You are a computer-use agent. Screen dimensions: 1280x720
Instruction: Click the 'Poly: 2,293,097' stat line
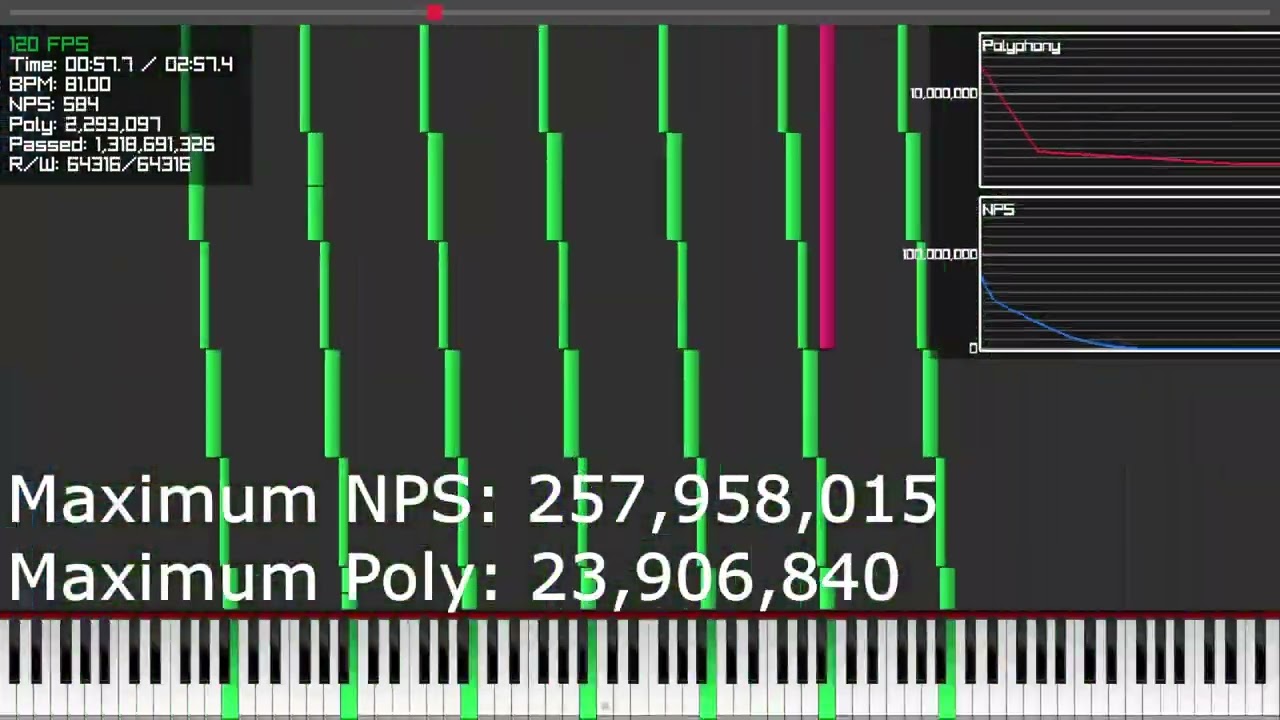click(85, 125)
